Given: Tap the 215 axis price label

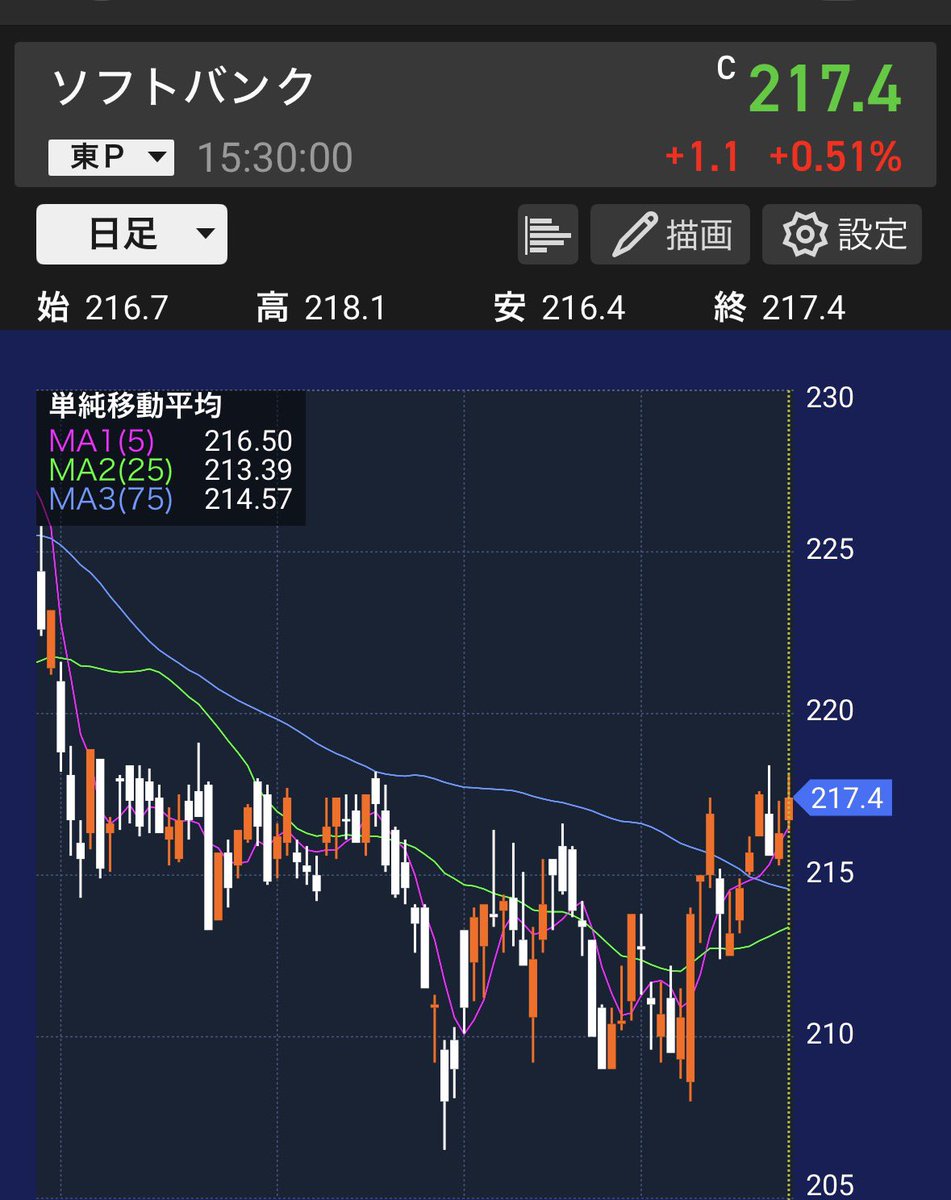Looking at the screenshot, I should click(830, 872).
